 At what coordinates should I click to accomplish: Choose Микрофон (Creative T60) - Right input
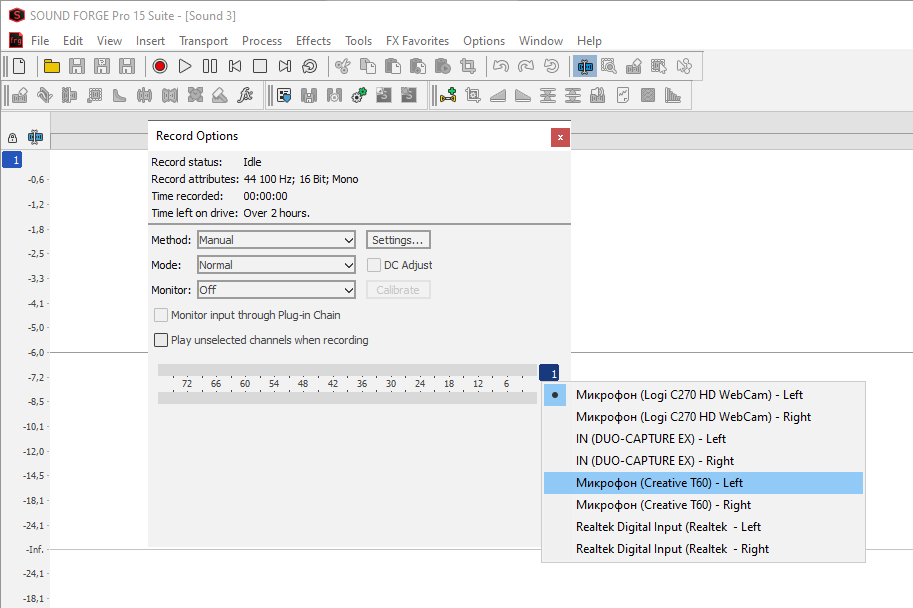pyautogui.click(x=703, y=505)
